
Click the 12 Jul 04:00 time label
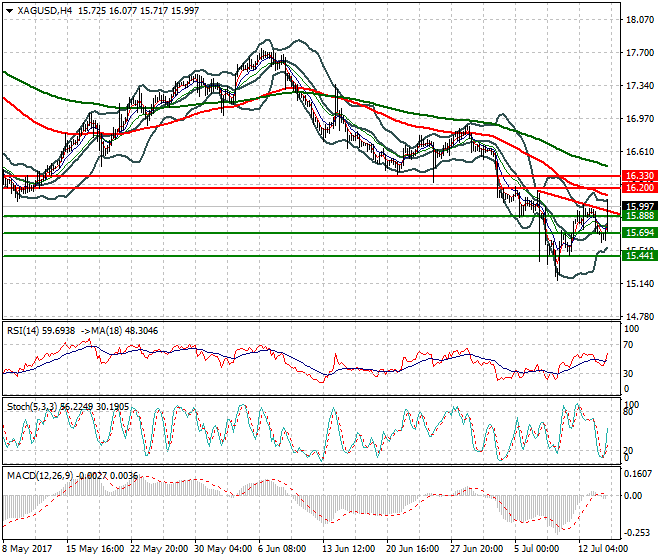tap(604, 549)
